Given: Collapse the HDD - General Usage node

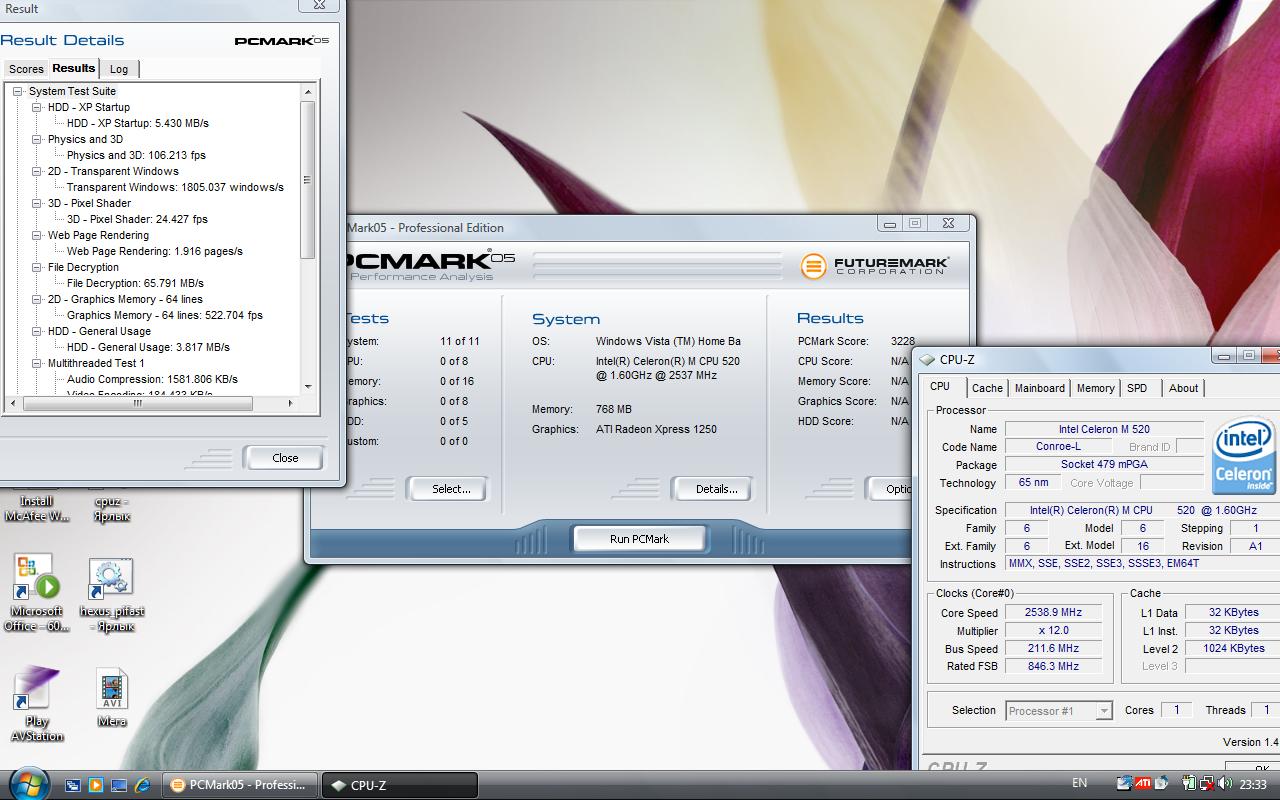Looking at the screenshot, I should pos(36,331).
